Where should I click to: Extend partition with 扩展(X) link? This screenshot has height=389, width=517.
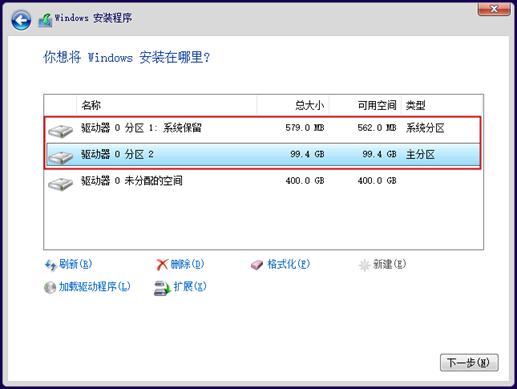(x=190, y=286)
